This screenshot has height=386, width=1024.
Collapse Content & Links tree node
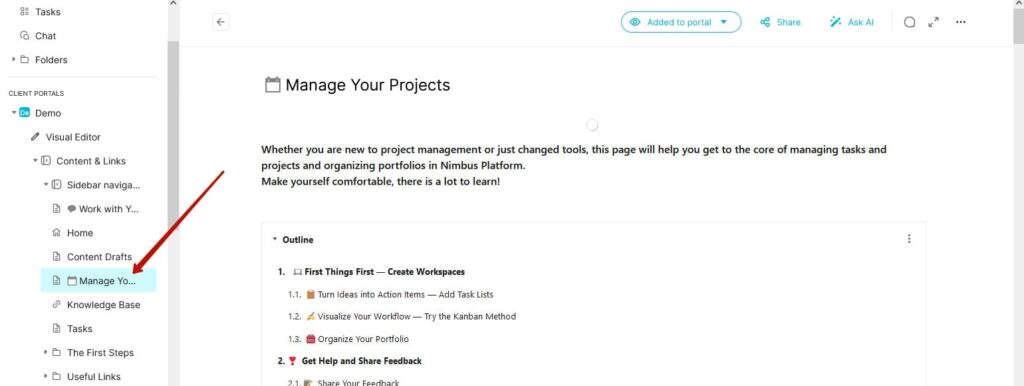click(x=35, y=161)
